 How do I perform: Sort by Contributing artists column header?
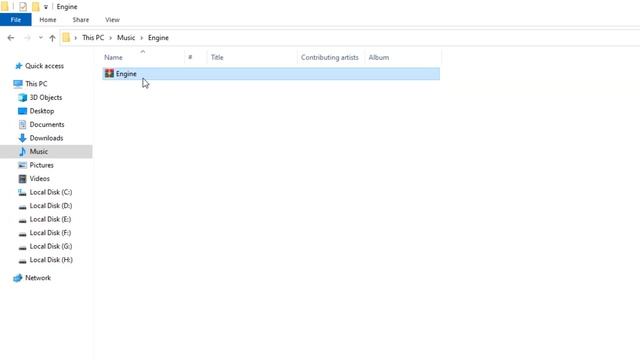coord(330,58)
